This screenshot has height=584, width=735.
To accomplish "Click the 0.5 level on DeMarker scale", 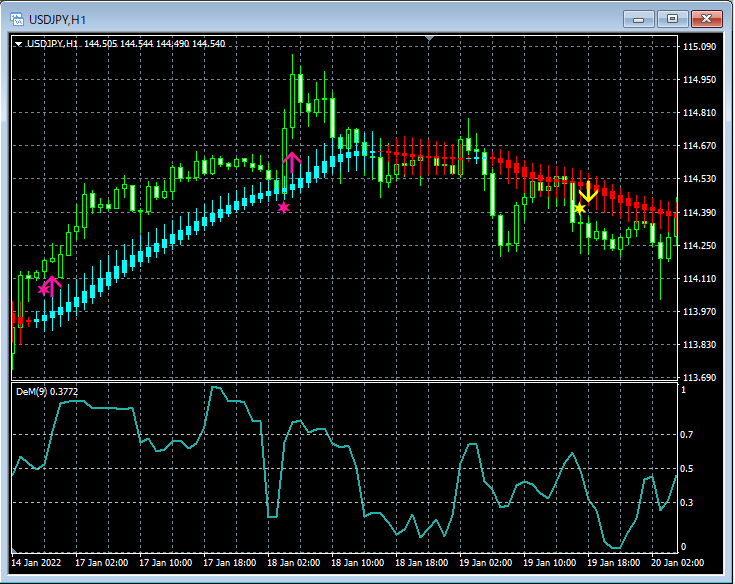I will click(x=687, y=469).
